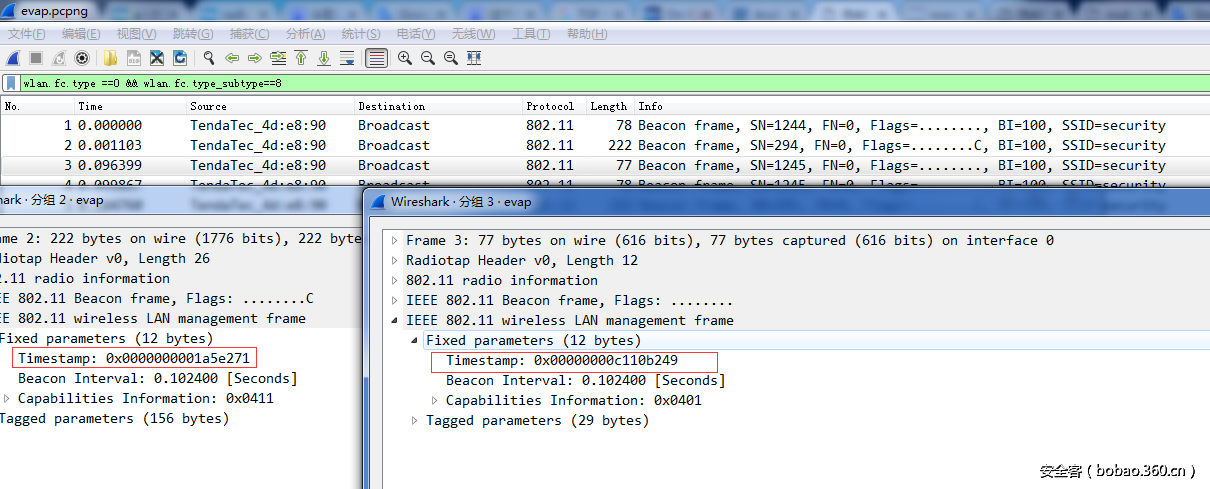This screenshot has width=1210, height=489.
Task: Click the display filter input field
Action: [x=600, y=84]
